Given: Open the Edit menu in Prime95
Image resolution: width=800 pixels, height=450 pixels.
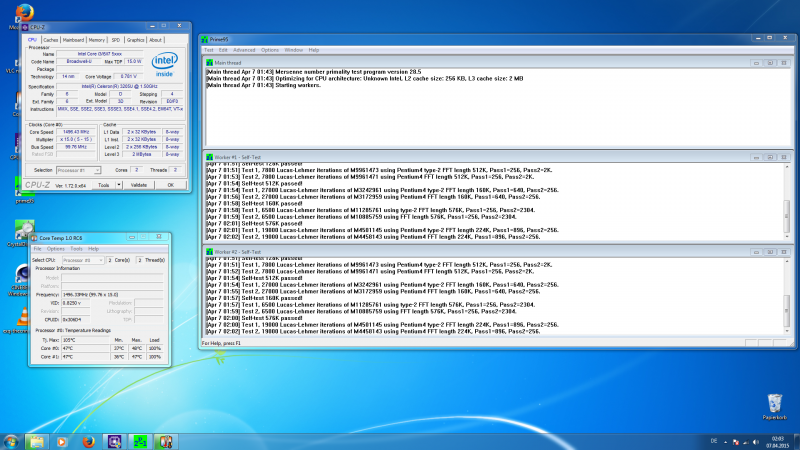Looking at the screenshot, I should point(223,50).
